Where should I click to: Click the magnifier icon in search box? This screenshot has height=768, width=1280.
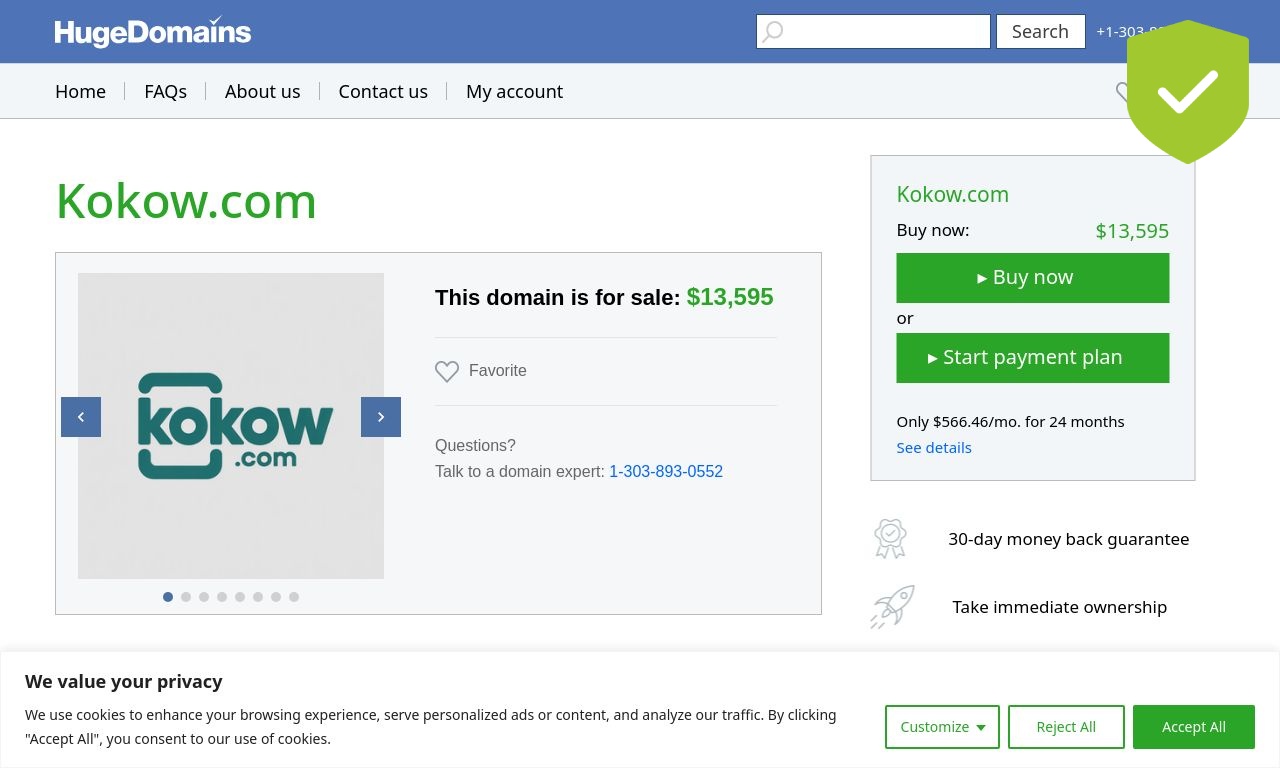(x=773, y=32)
